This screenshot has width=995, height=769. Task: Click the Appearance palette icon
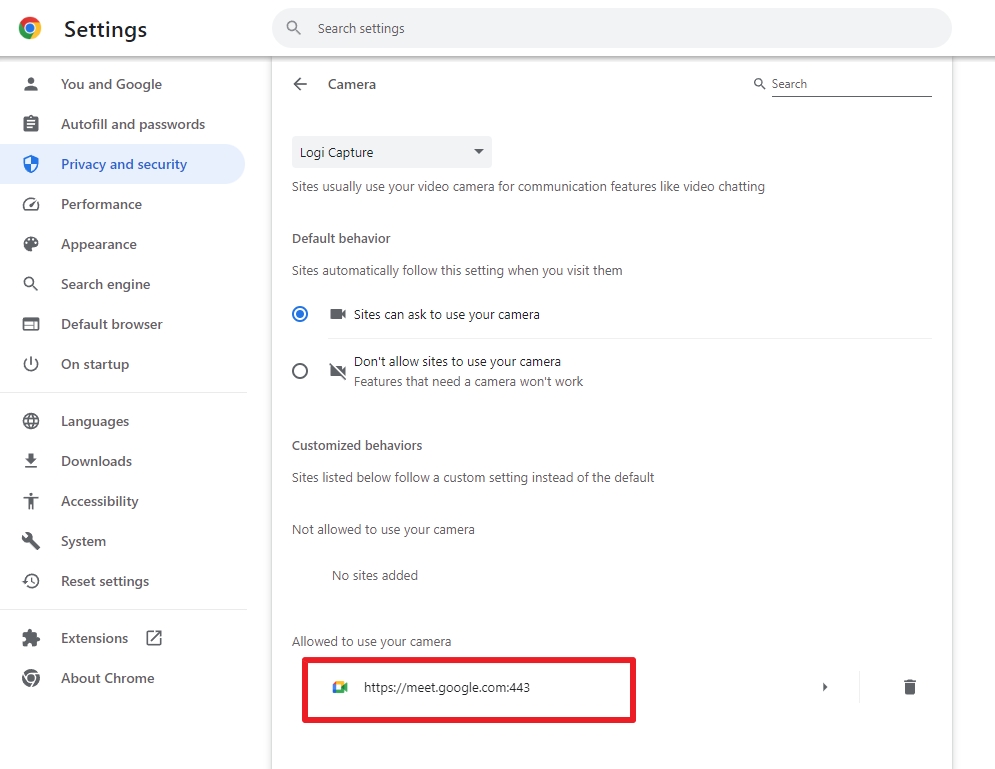pos(30,244)
